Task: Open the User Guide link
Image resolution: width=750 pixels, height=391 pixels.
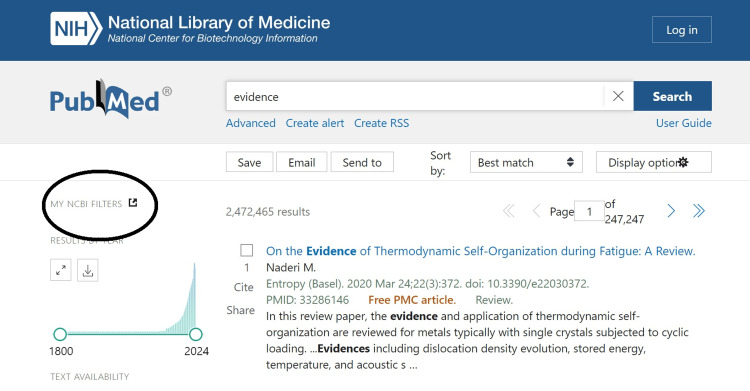Action: pos(684,123)
